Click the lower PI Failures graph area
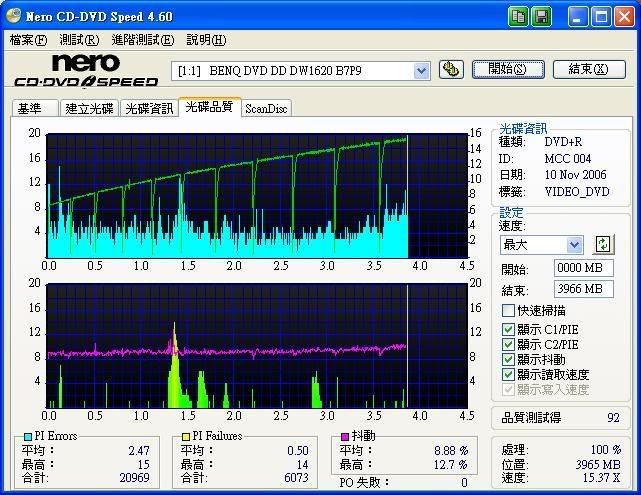The image size is (641, 495). (x=257, y=346)
